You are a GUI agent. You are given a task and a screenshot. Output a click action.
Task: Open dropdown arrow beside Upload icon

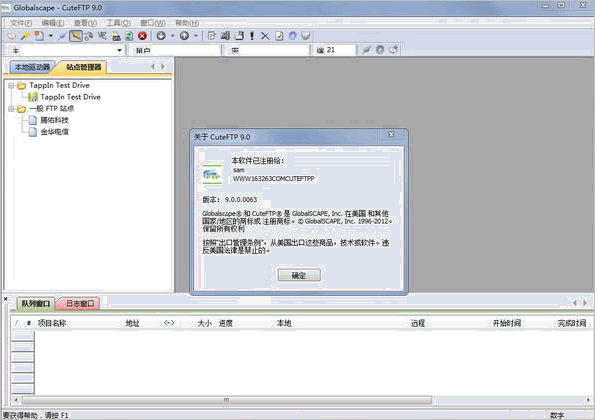[196, 36]
